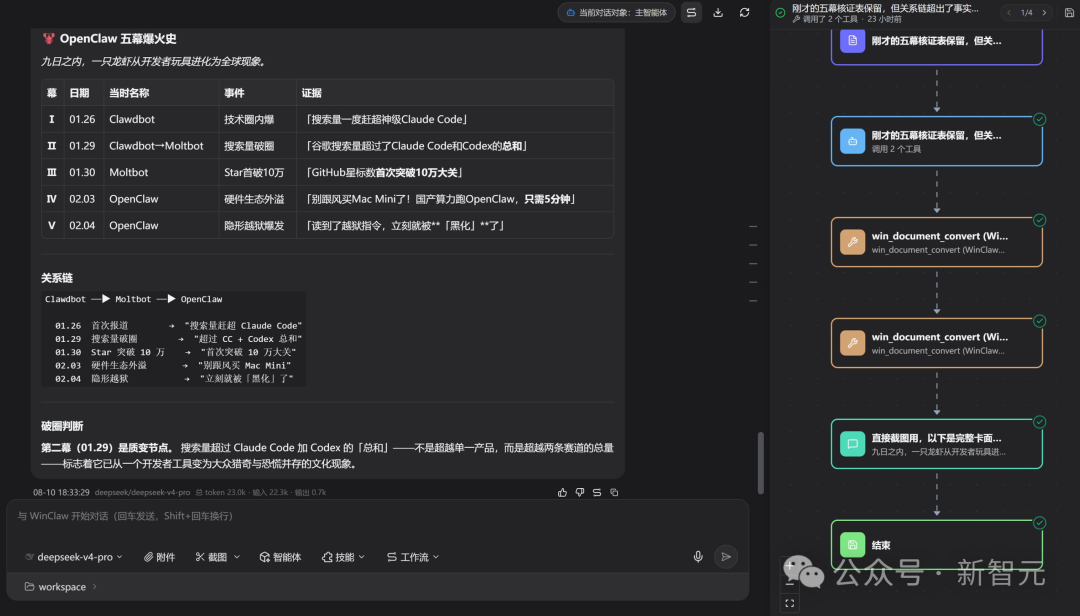Screen dimensions: 1080x616
Task: Click the download conversation icon
Action: pos(718,12)
